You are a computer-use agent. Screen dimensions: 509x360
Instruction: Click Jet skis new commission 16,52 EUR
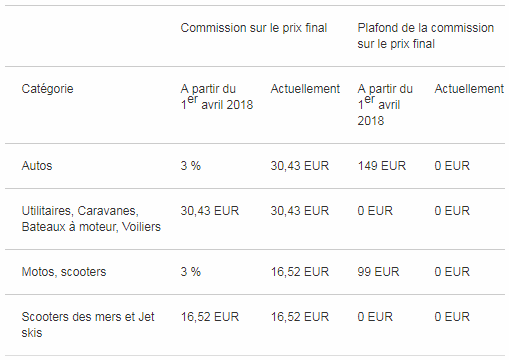(210, 317)
